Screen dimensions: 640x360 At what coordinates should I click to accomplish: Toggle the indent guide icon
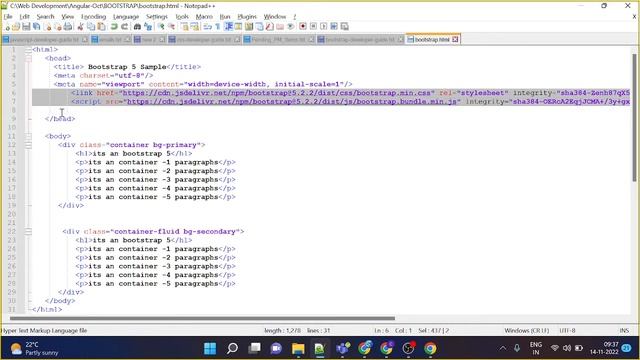(x=228, y=27)
